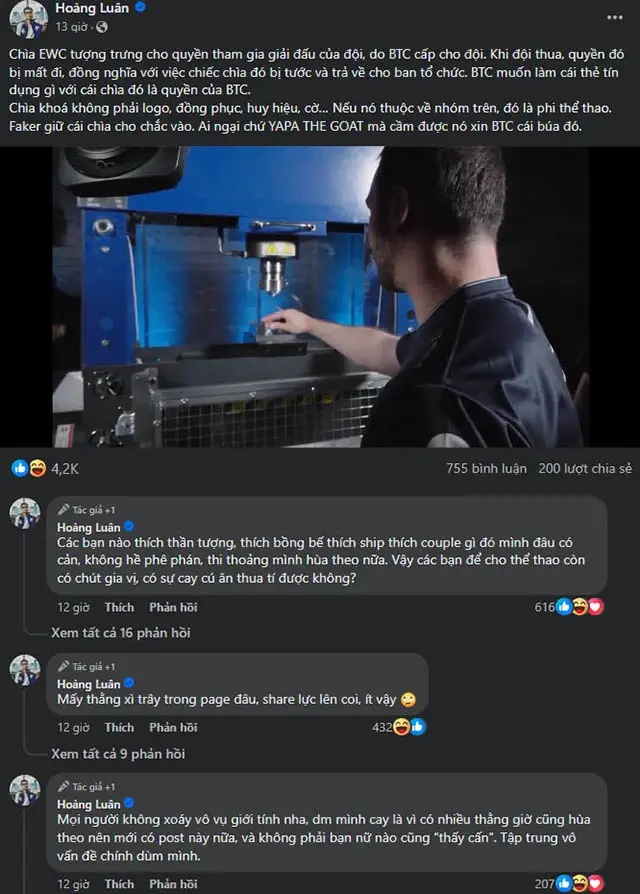Like second comment using 'Thích'
The image size is (640, 894).
119,728
